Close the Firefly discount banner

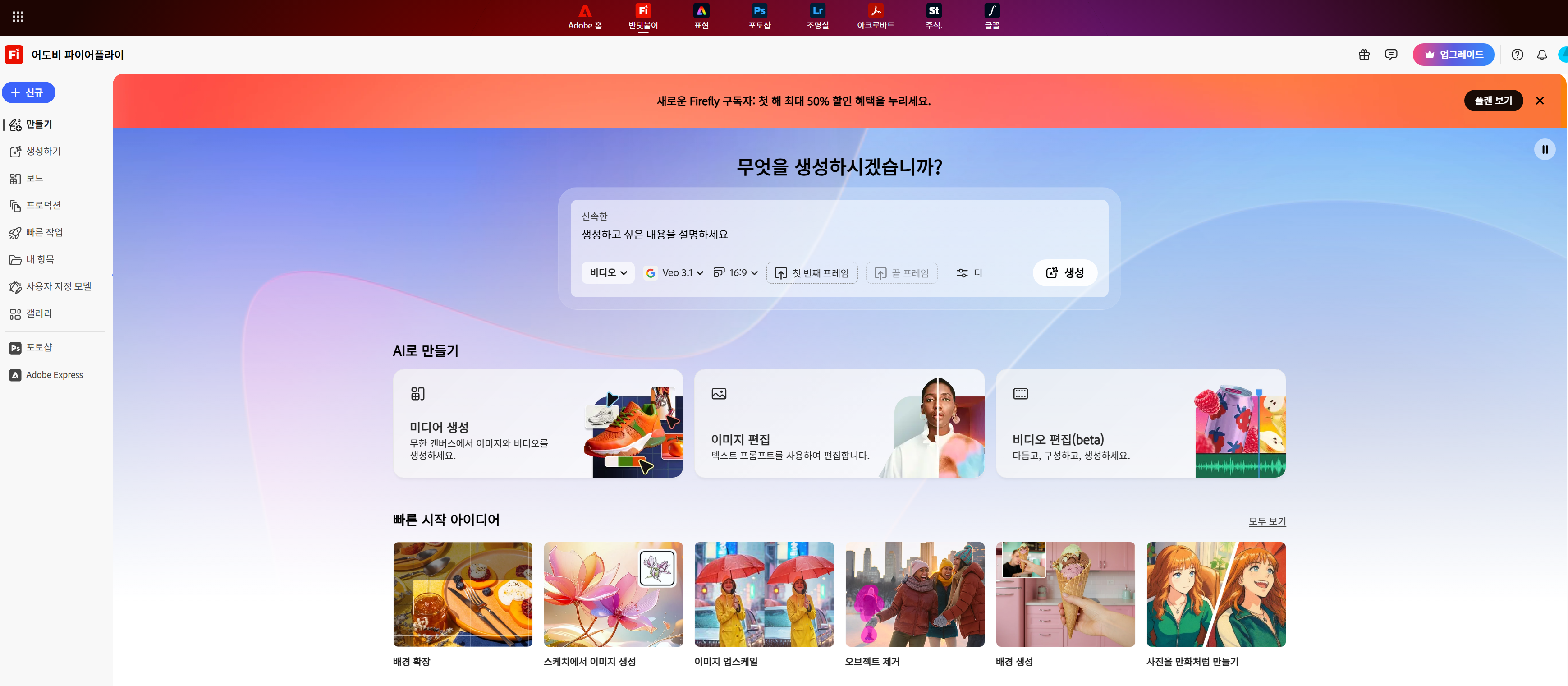click(1540, 101)
